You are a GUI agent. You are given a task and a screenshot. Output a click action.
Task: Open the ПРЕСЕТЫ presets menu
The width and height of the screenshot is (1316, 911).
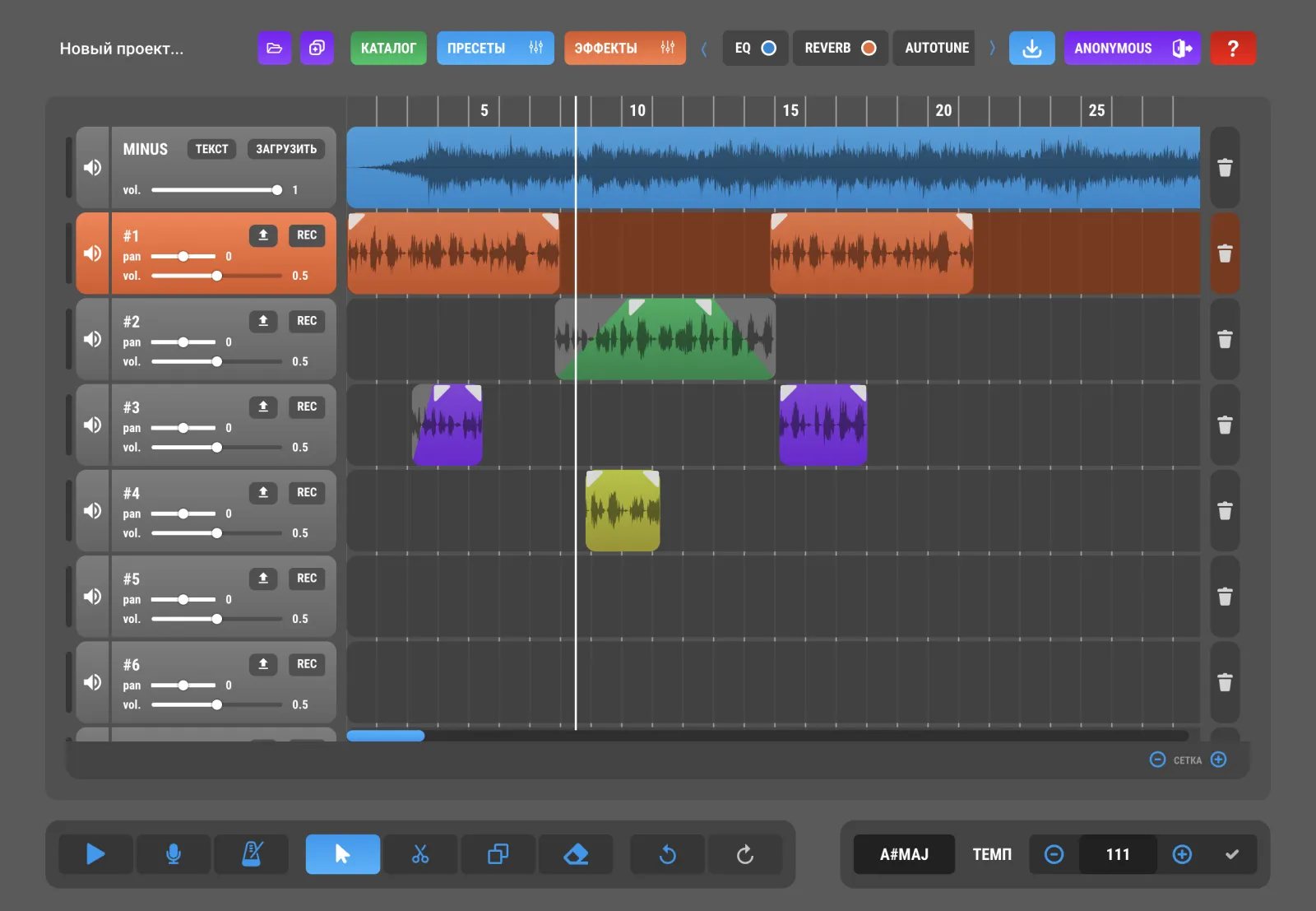point(495,48)
